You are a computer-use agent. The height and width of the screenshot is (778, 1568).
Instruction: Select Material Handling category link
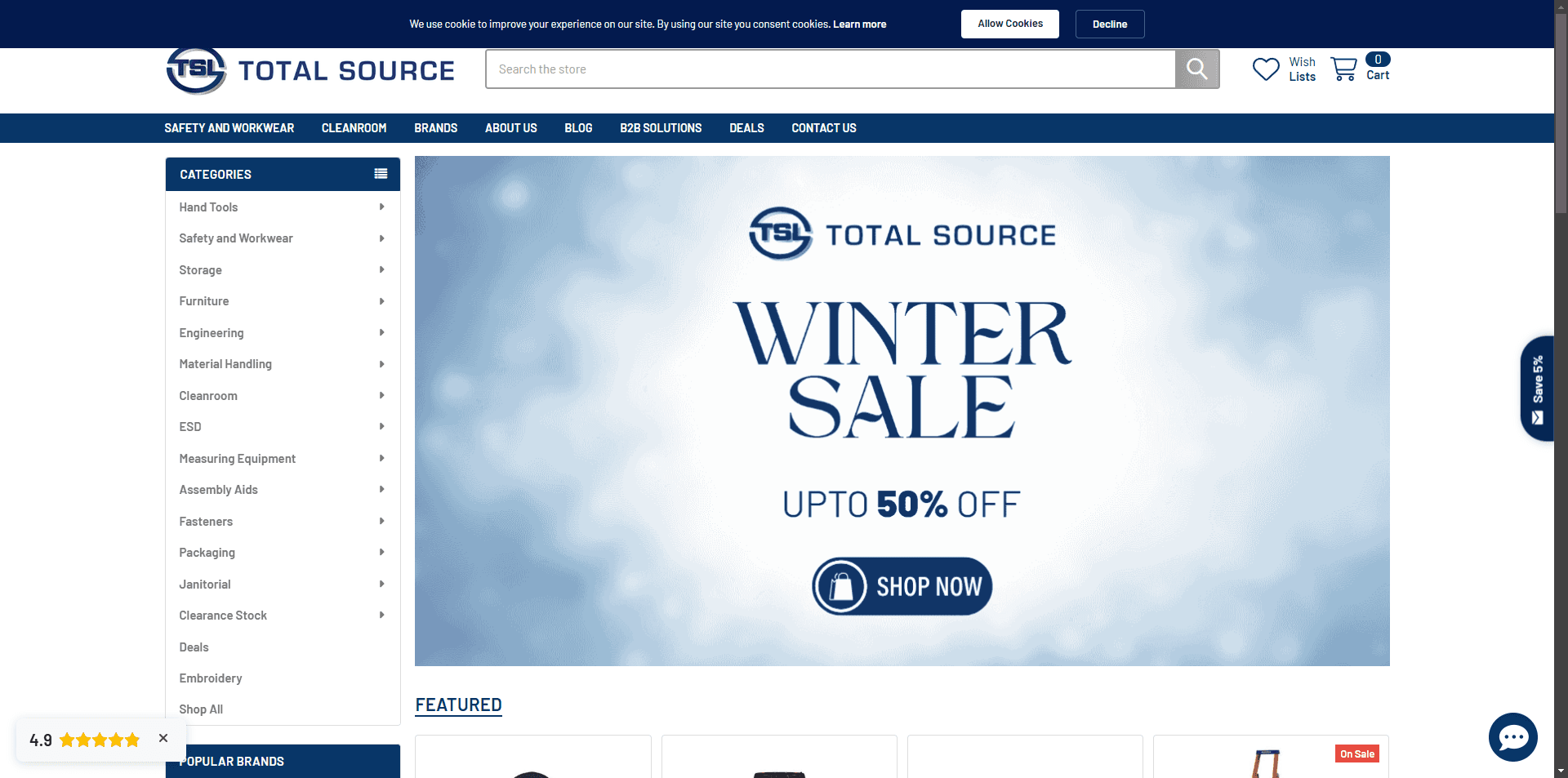(225, 364)
